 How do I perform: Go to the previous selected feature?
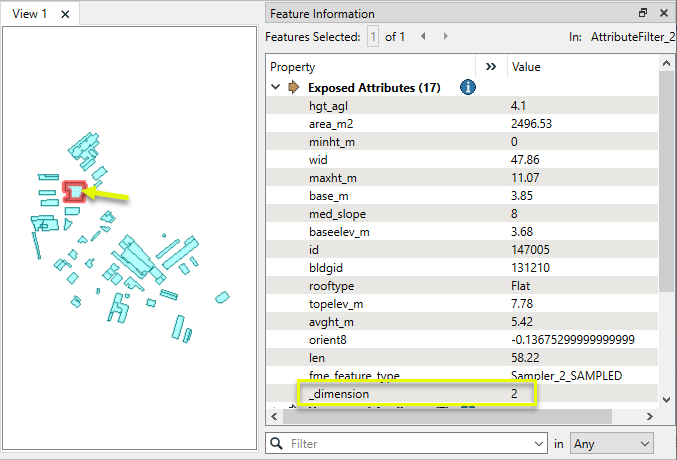[x=423, y=37]
